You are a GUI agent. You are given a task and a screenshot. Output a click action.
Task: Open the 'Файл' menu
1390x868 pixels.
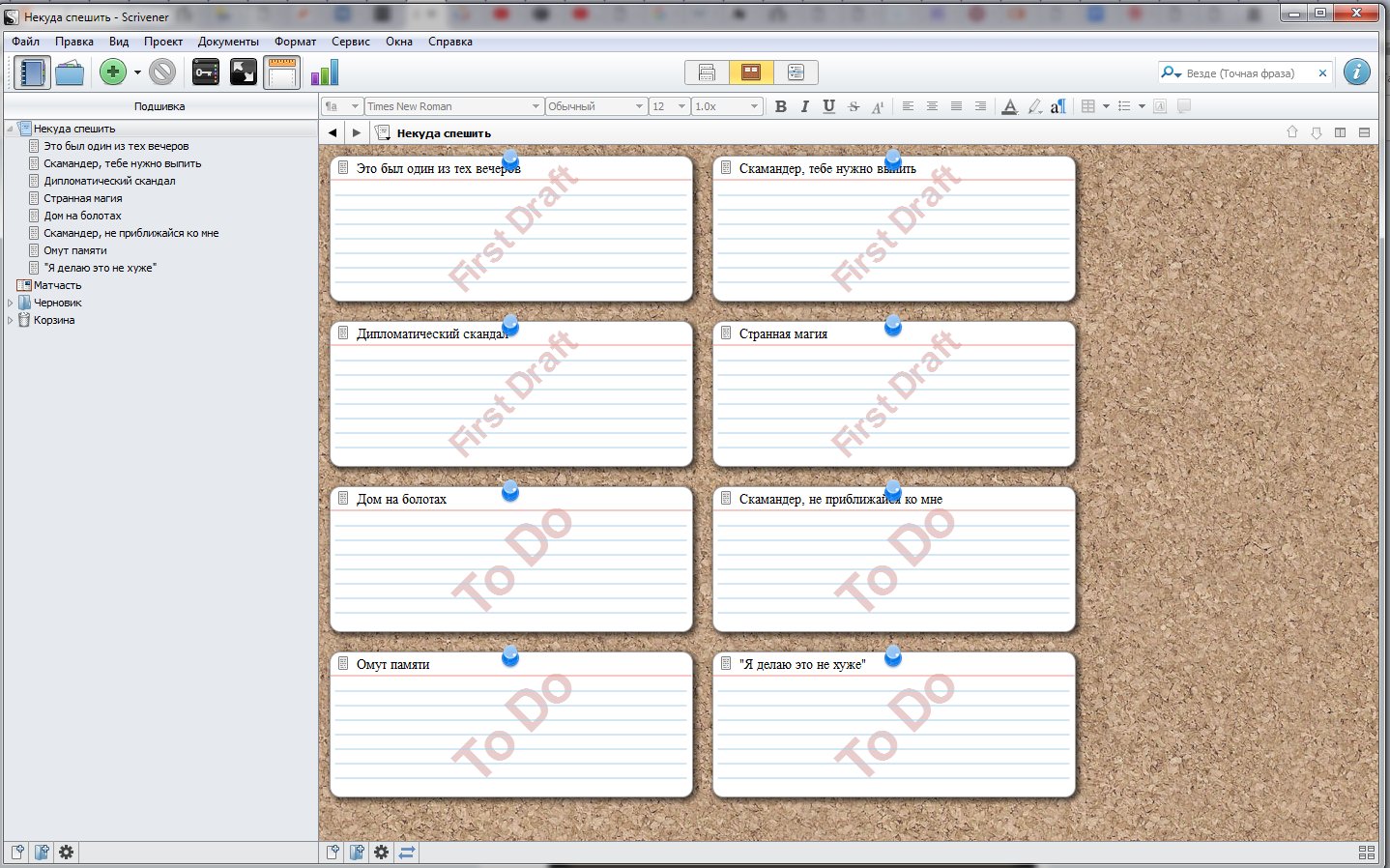26,42
